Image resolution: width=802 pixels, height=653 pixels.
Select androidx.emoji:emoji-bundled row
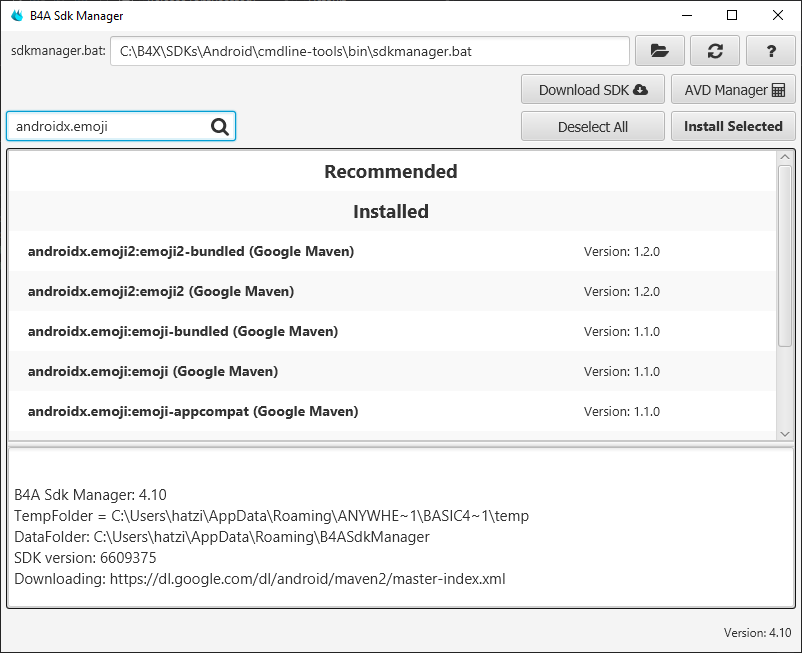(x=392, y=331)
